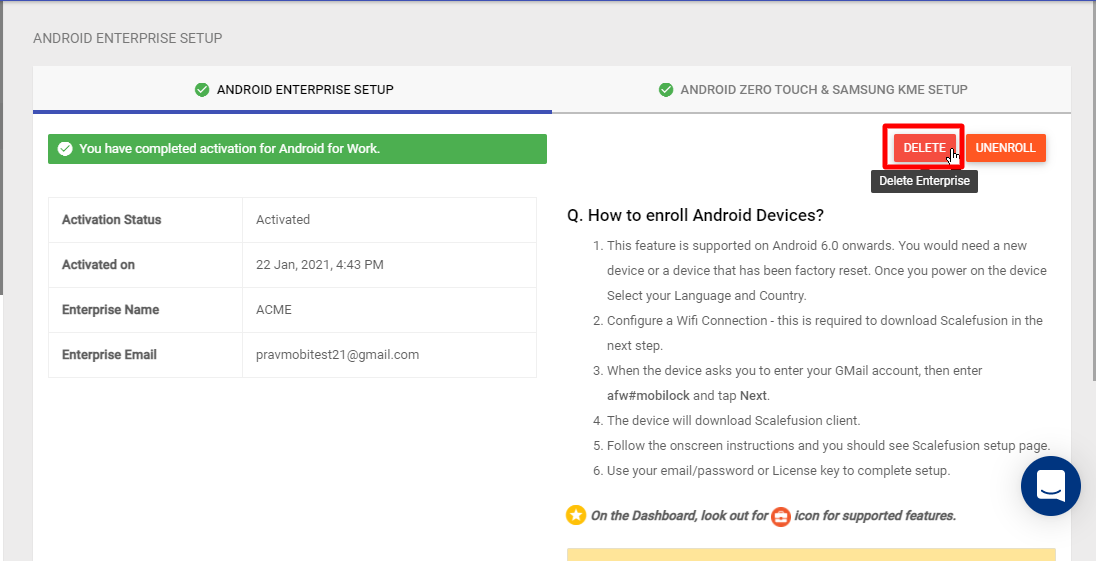Click the yellow star icon beside Dashboard note
This screenshot has width=1096, height=561.
coord(576,516)
